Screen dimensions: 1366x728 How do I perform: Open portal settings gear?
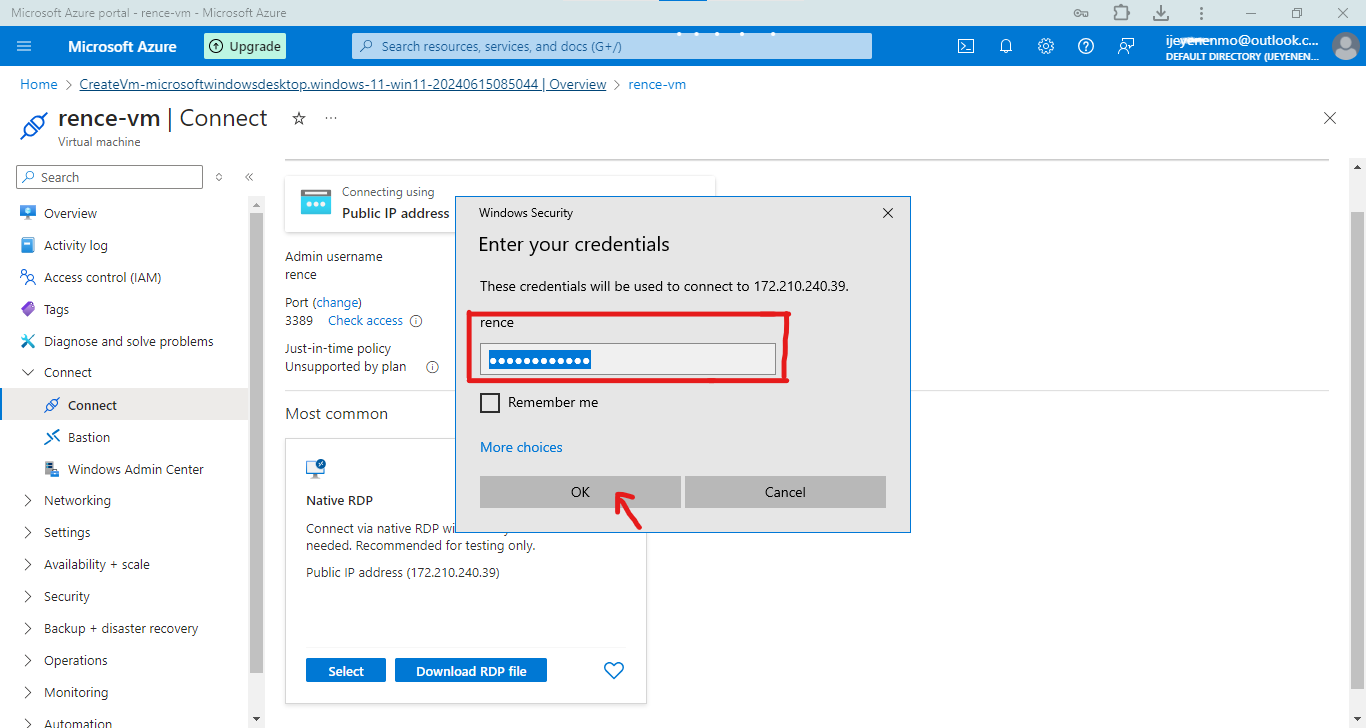click(1046, 46)
